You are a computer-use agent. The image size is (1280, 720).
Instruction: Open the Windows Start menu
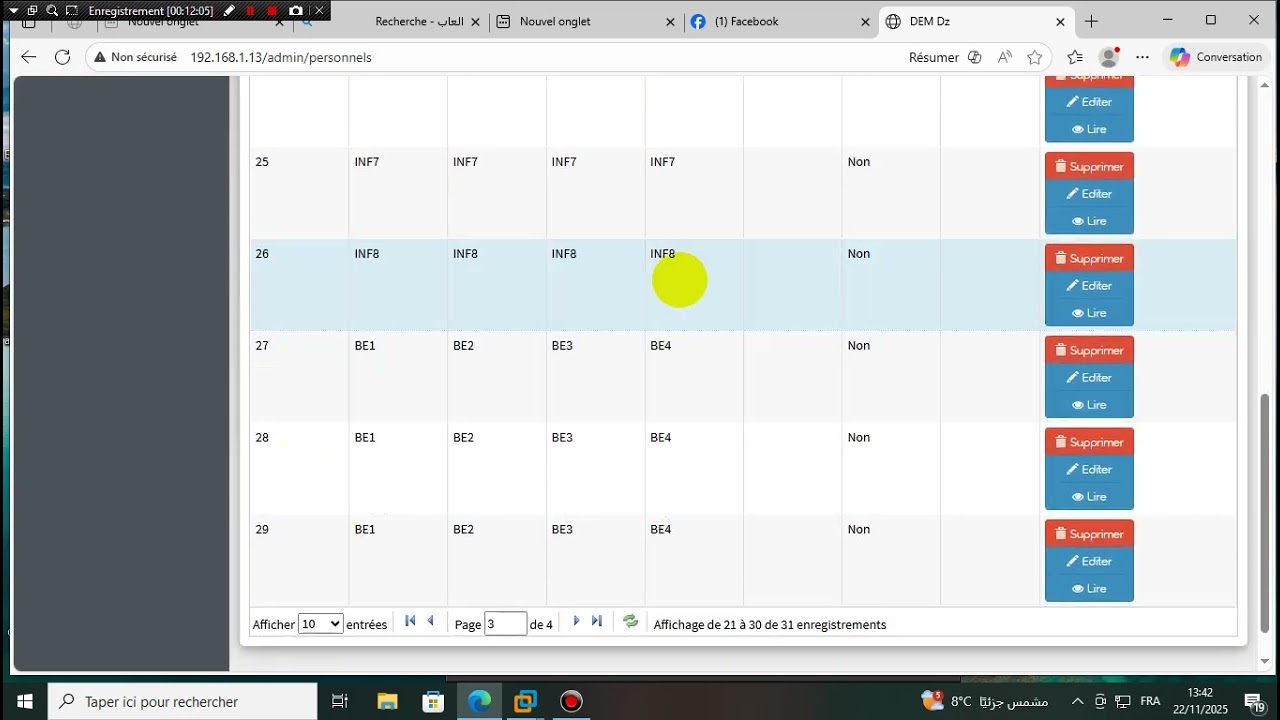pyautogui.click(x=24, y=701)
